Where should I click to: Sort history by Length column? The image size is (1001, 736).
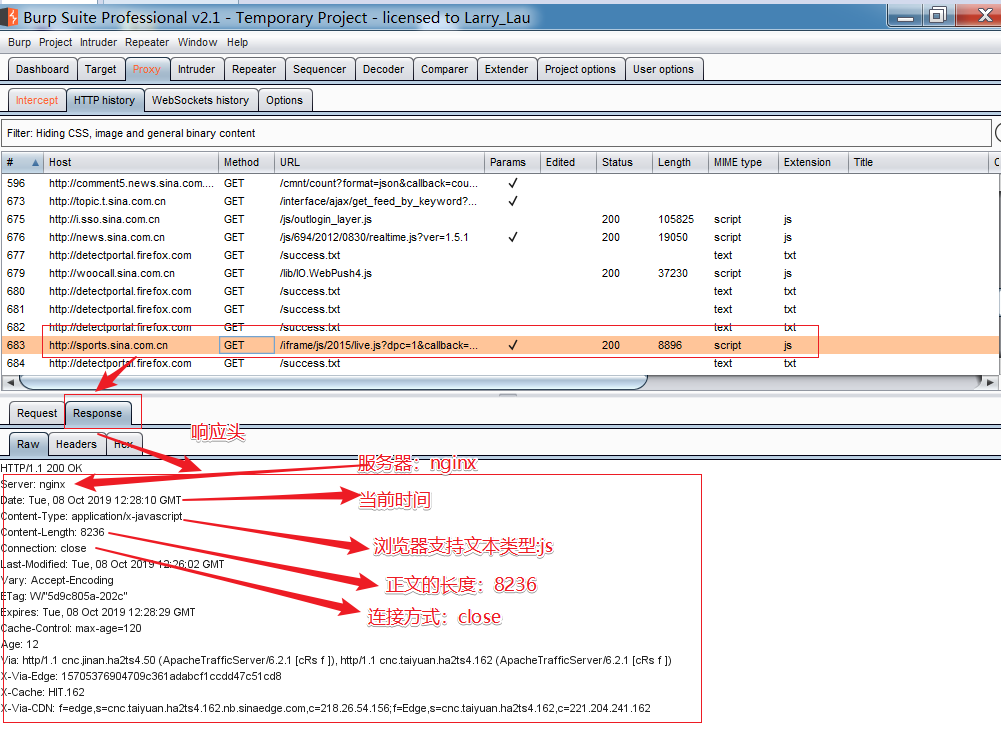[x=681, y=162]
